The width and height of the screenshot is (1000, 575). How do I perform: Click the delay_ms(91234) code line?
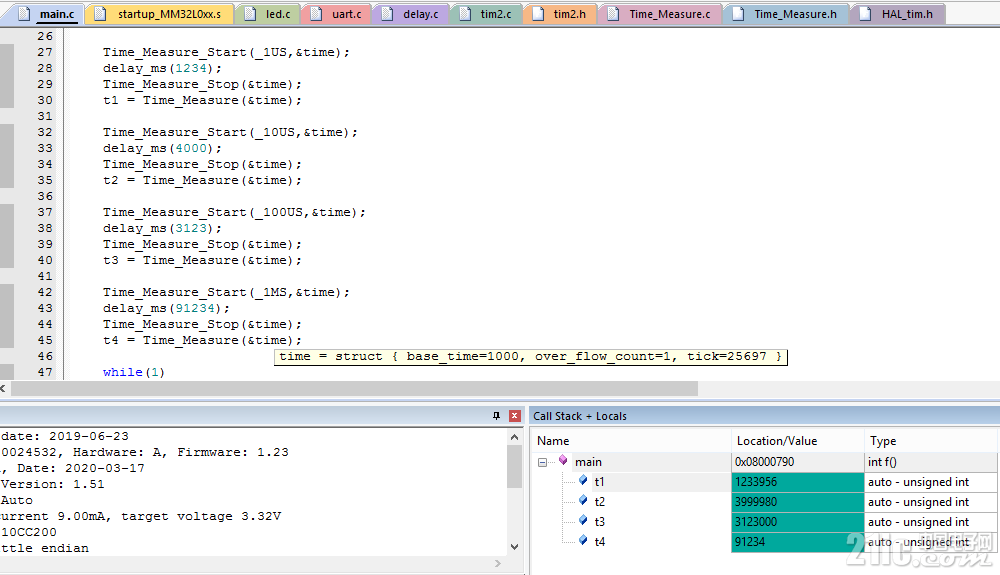tap(166, 308)
